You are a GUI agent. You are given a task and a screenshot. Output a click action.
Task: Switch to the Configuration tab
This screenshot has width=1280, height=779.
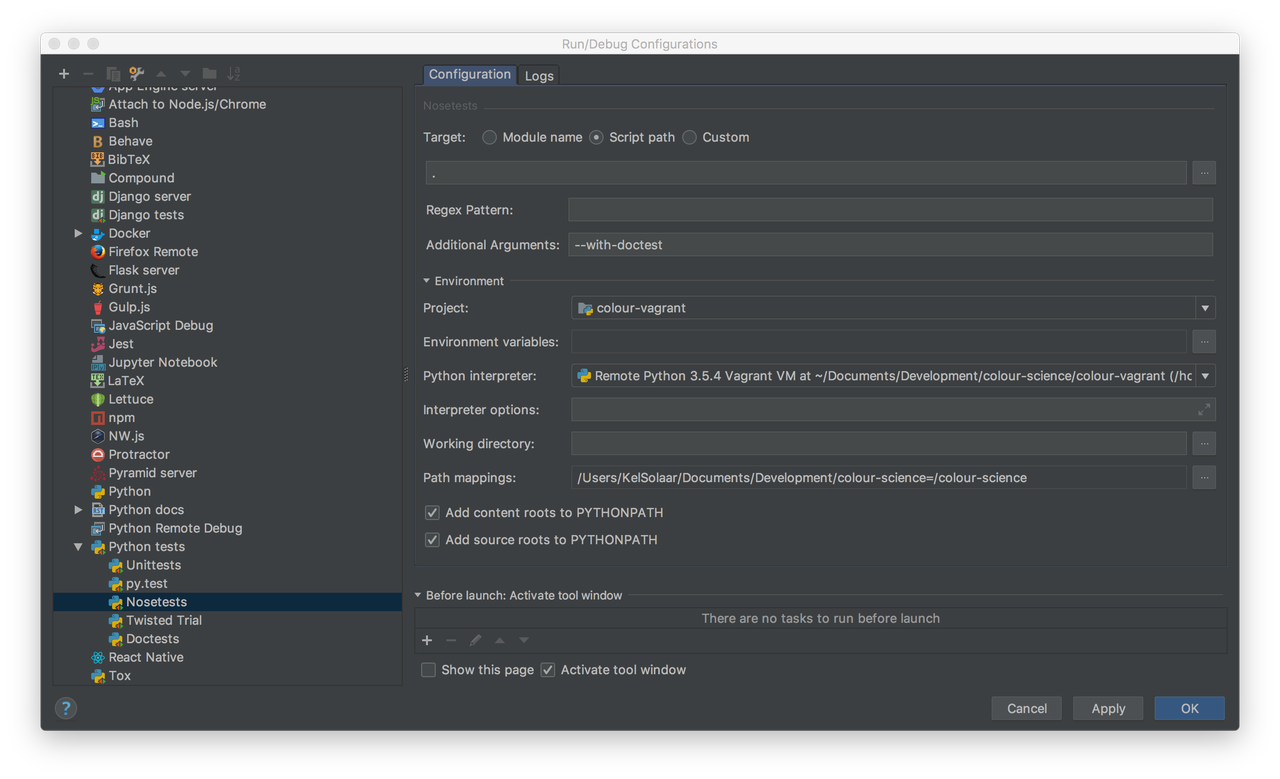pyautogui.click(x=469, y=75)
